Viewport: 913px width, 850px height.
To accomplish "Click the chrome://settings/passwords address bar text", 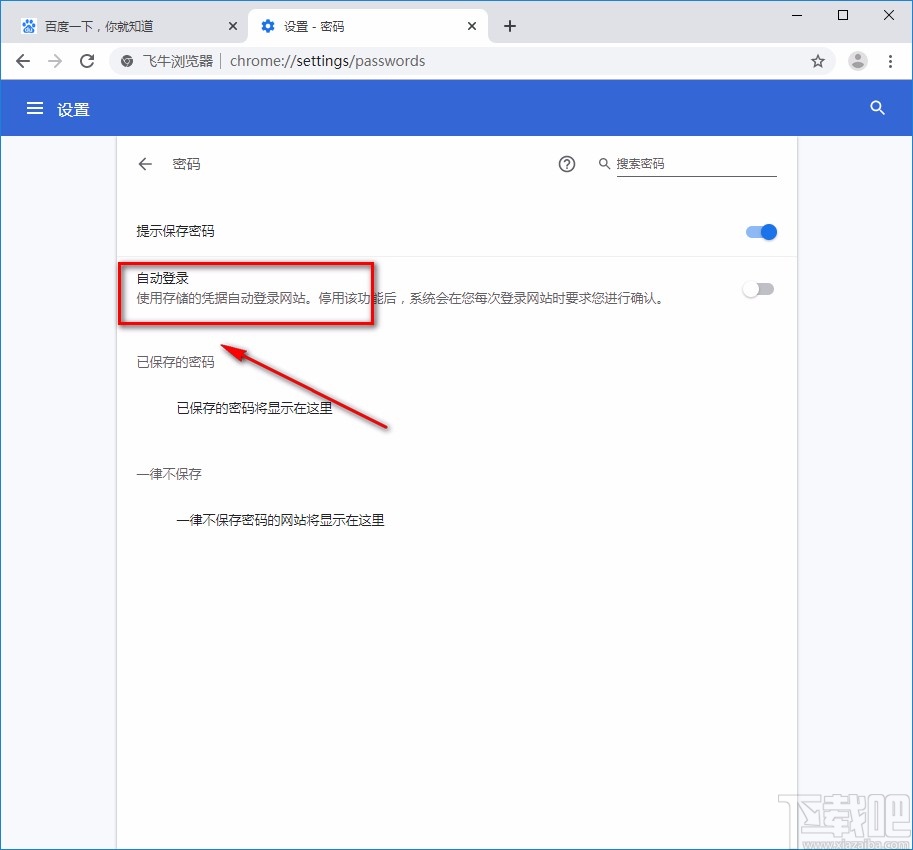I will click(330, 61).
